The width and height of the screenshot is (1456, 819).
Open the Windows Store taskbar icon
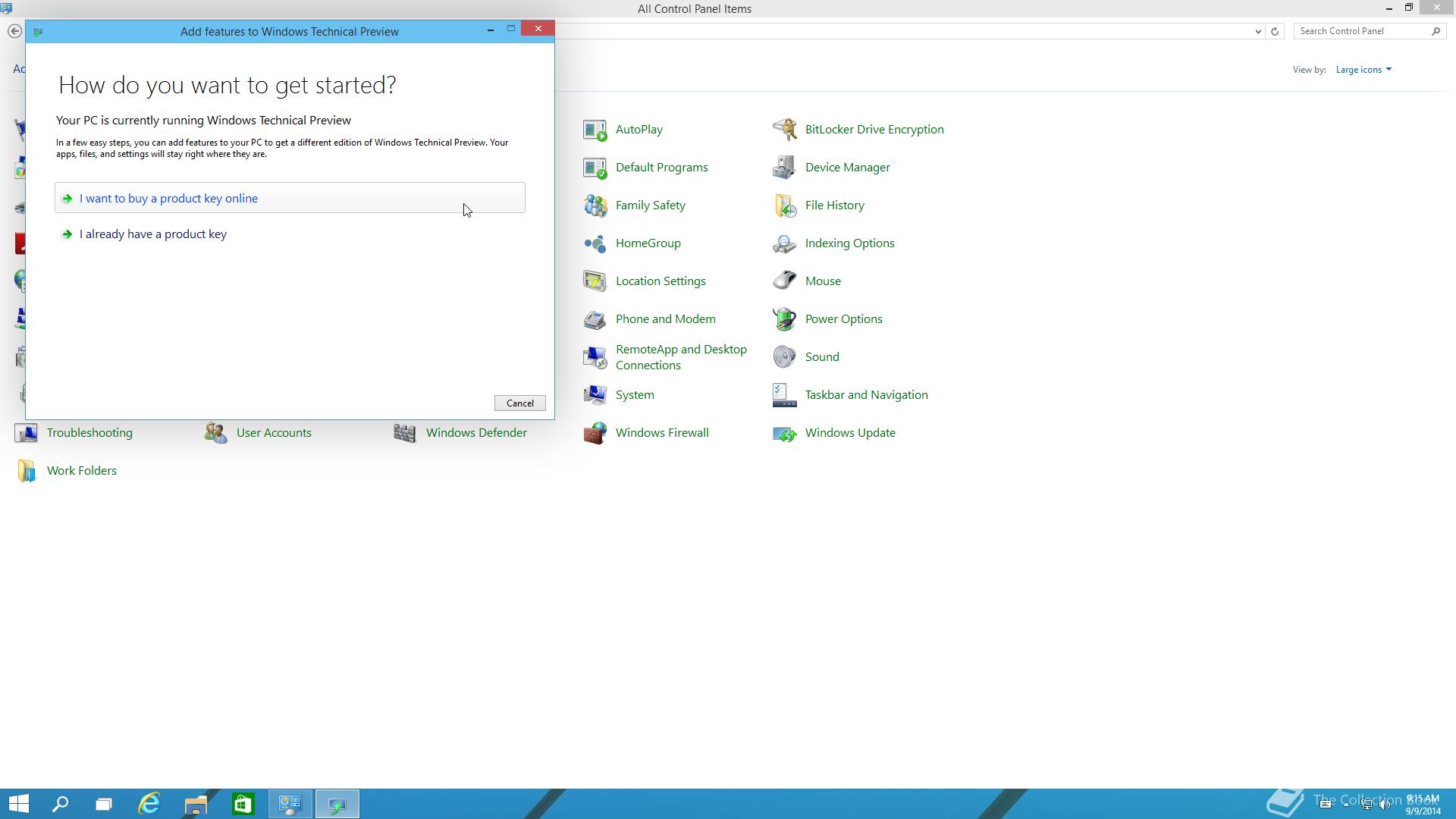(x=243, y=804)
